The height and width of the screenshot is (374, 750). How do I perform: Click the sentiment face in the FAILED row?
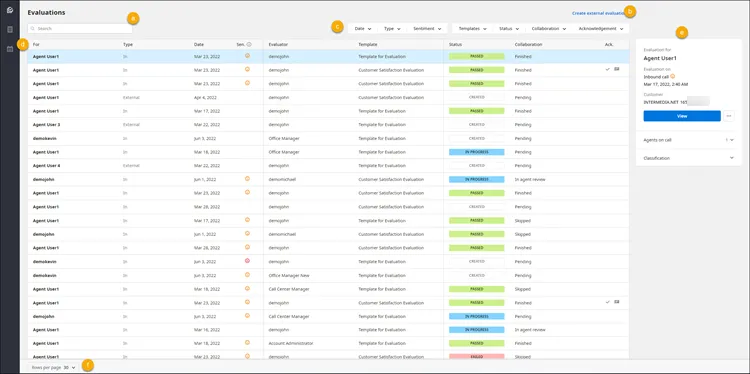click(x=247, y=356)
